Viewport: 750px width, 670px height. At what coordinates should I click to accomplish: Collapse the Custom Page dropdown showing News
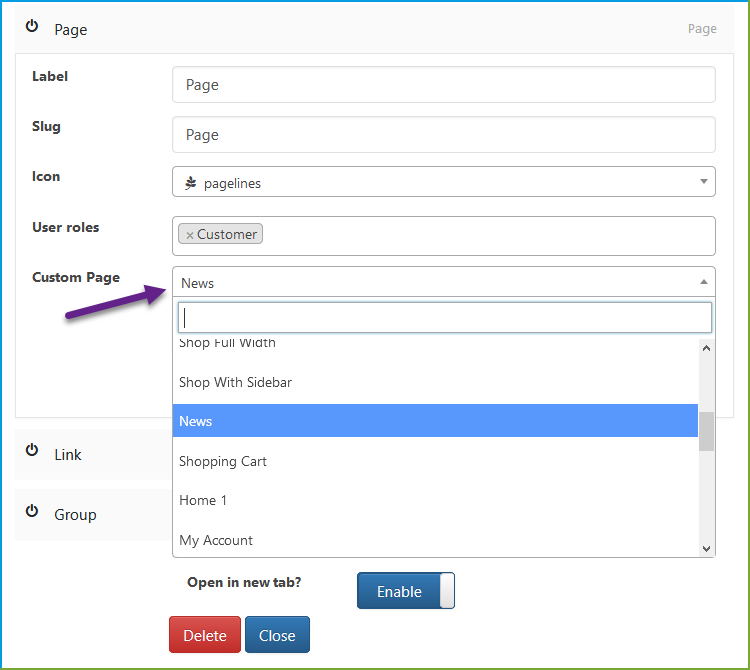point(704,282)
